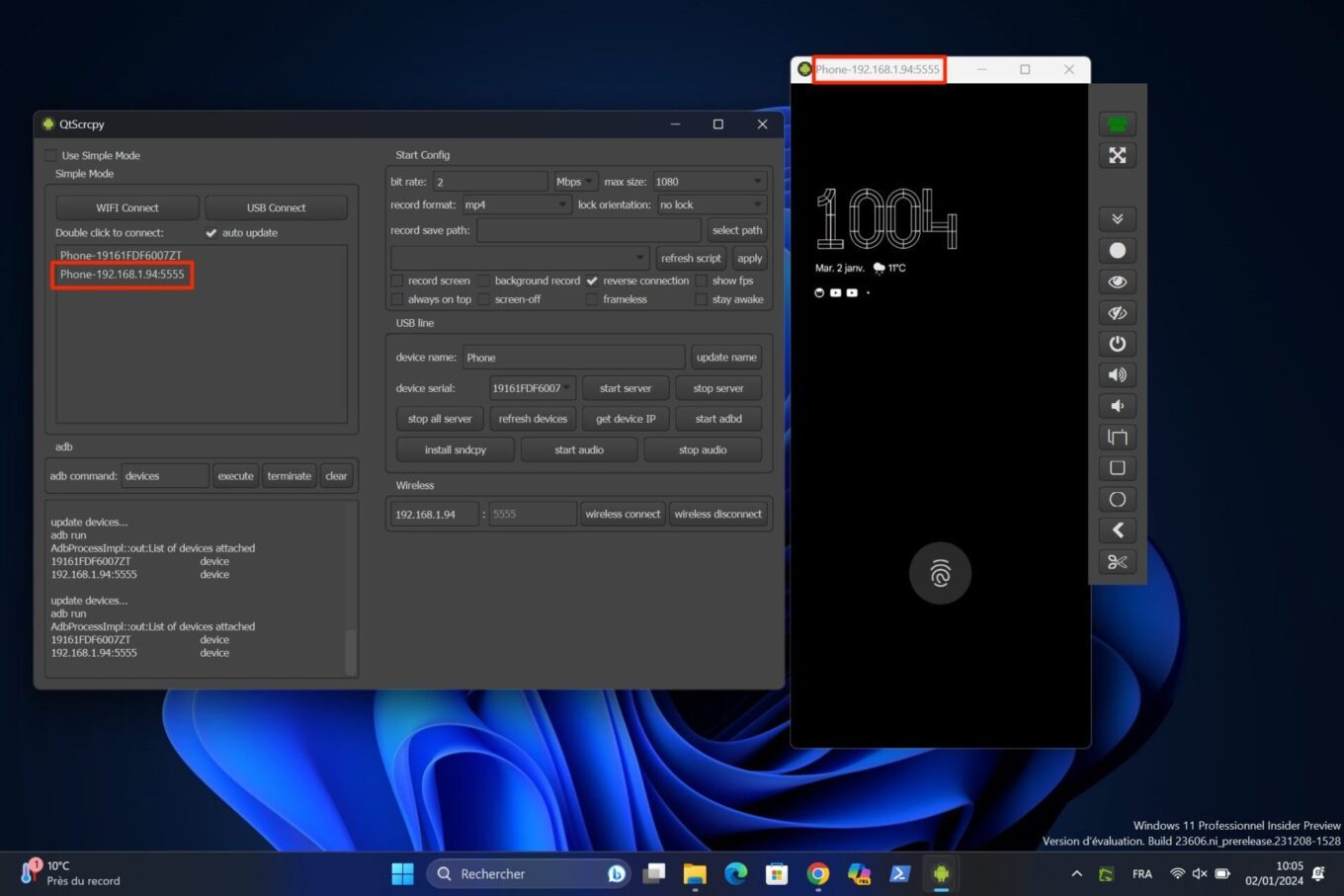The image size is (1344, 896).
Task: Turn screen on with the open eye icon
Action: point(1117,282)
